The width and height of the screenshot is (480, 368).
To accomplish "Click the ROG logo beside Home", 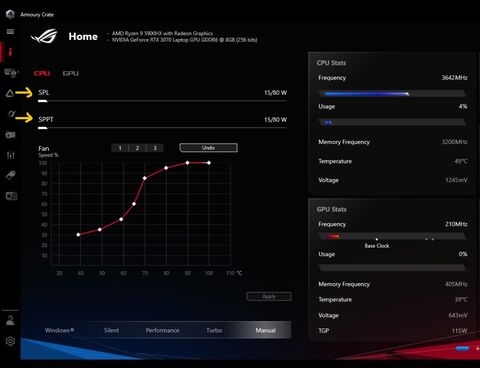I will click(x=44, y=36).
